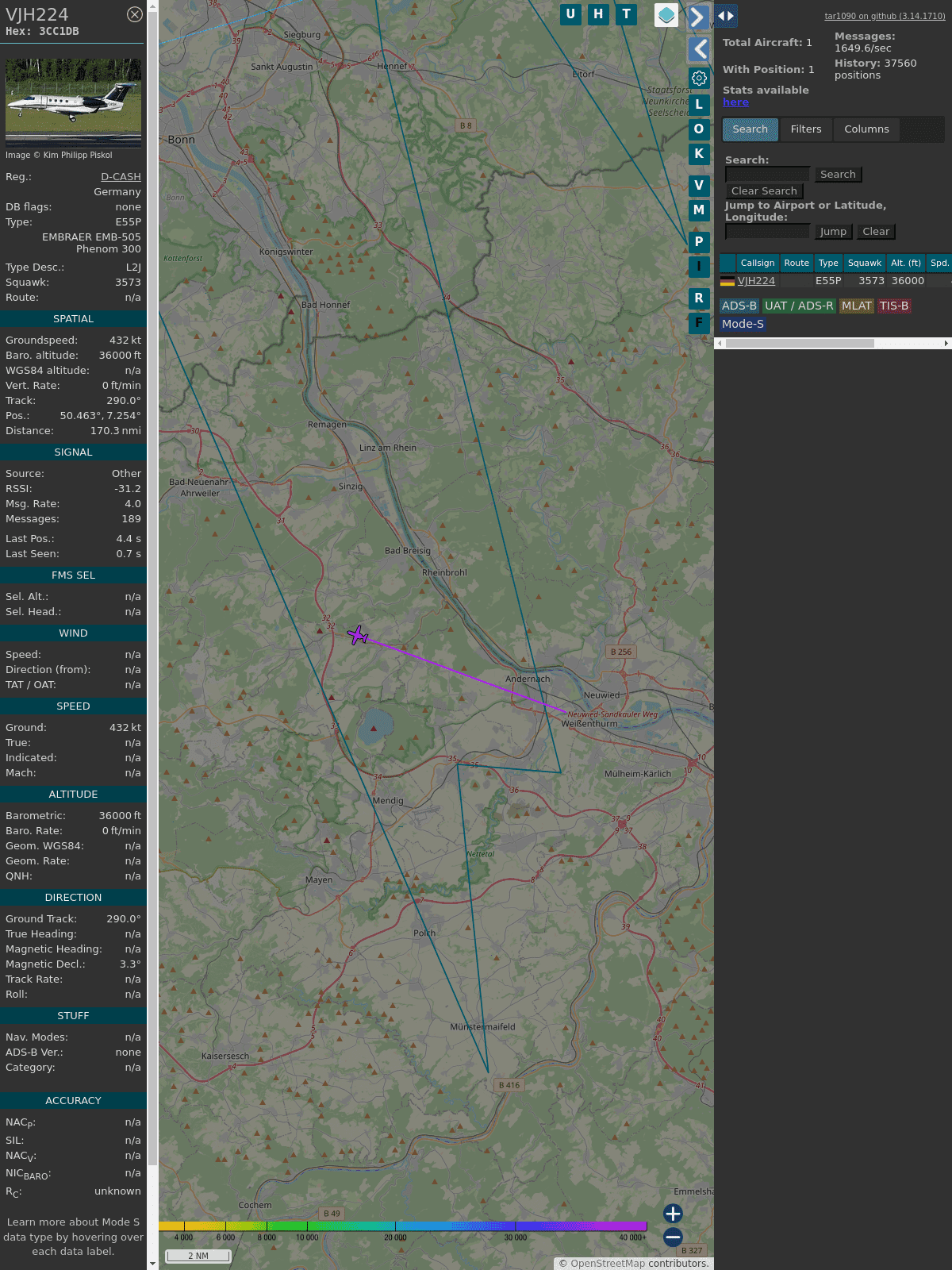The image size is (952, 1270).
Task: Toggle the R map button
Action: [x=699, y=298]
